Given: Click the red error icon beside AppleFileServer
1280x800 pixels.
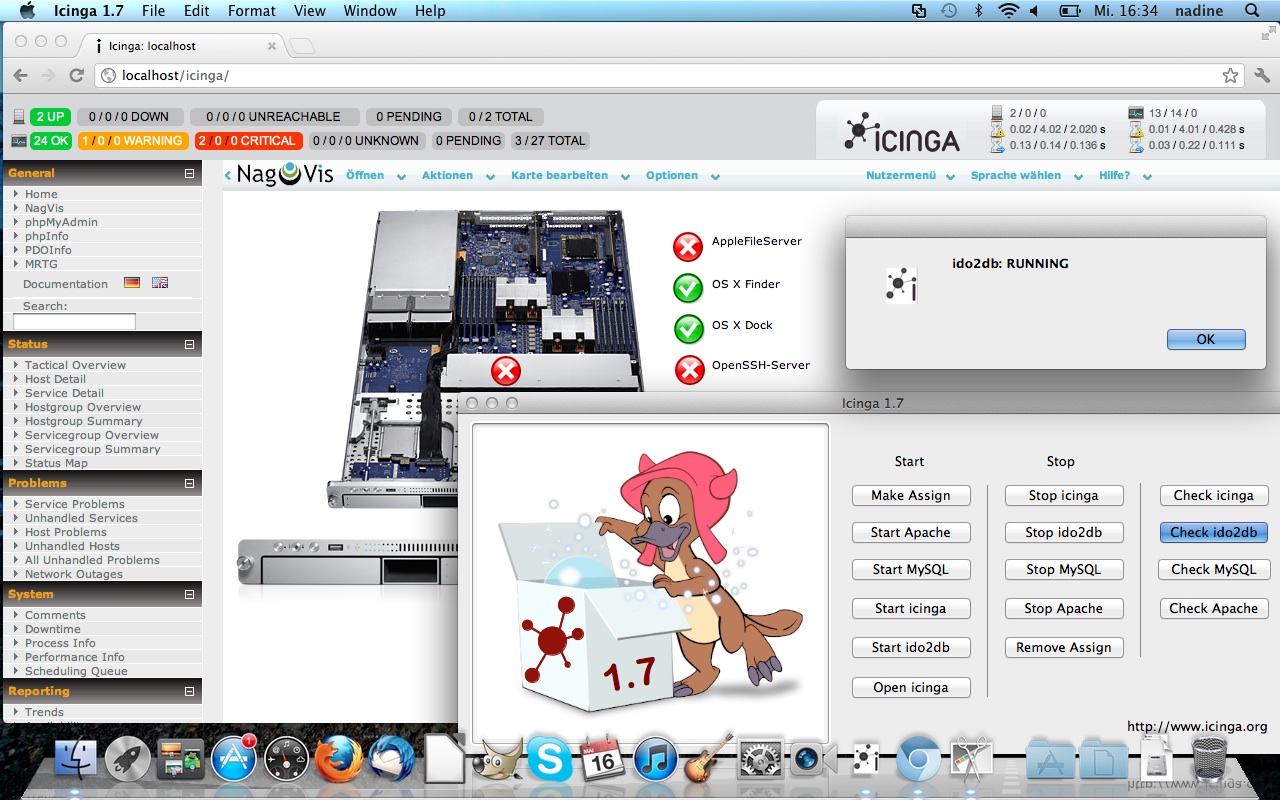Looking at the screenshot, I should point(688,246).
